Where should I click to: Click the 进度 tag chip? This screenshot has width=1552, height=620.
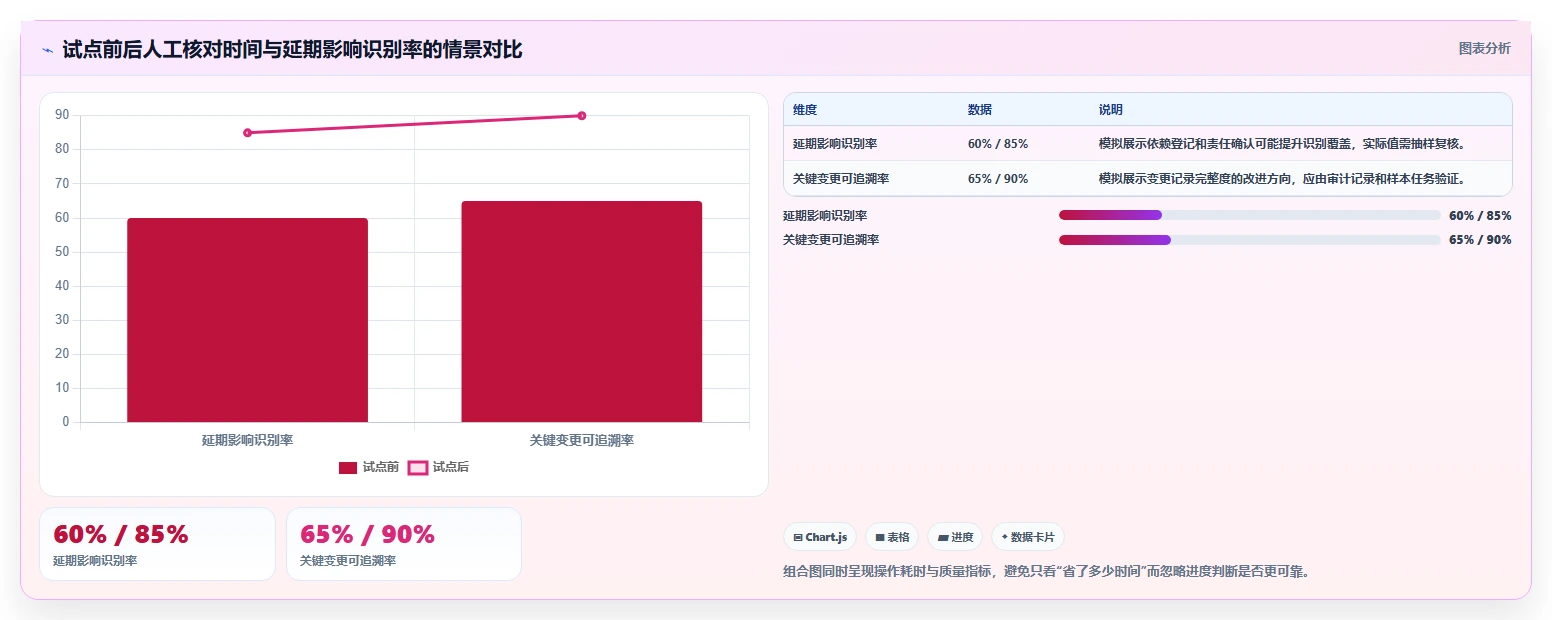(x=955, y=537)
